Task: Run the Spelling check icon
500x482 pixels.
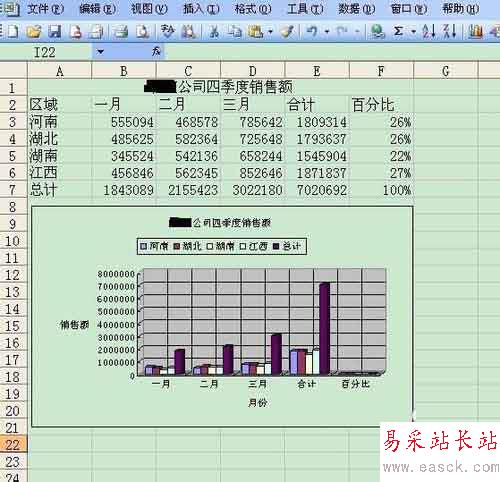Action: pyautogui.click(x=167, y=32)
